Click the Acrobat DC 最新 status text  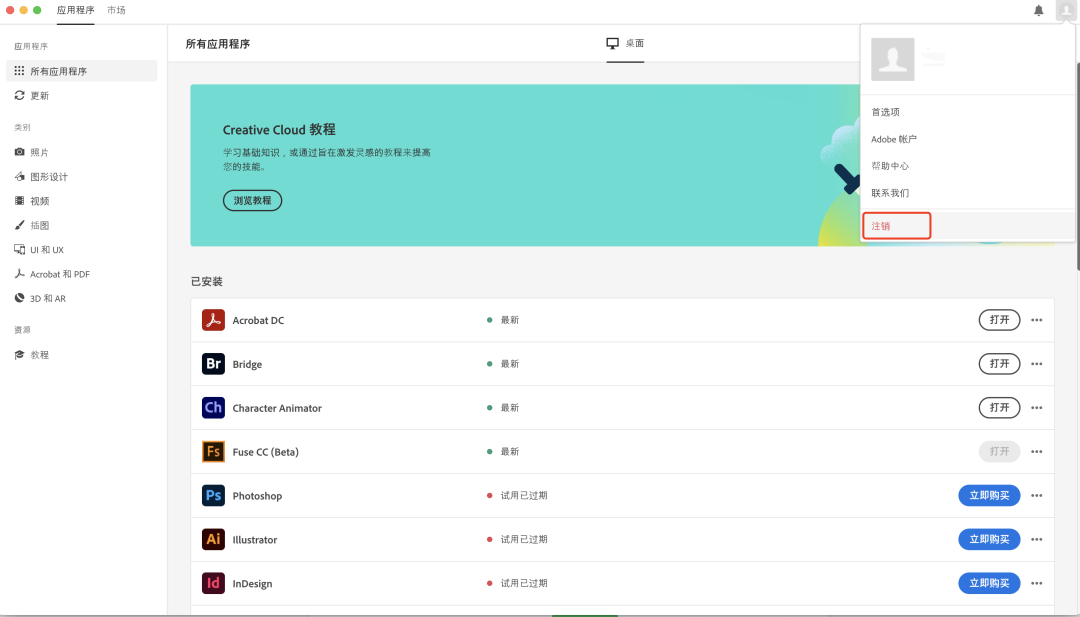coord(510,320)
